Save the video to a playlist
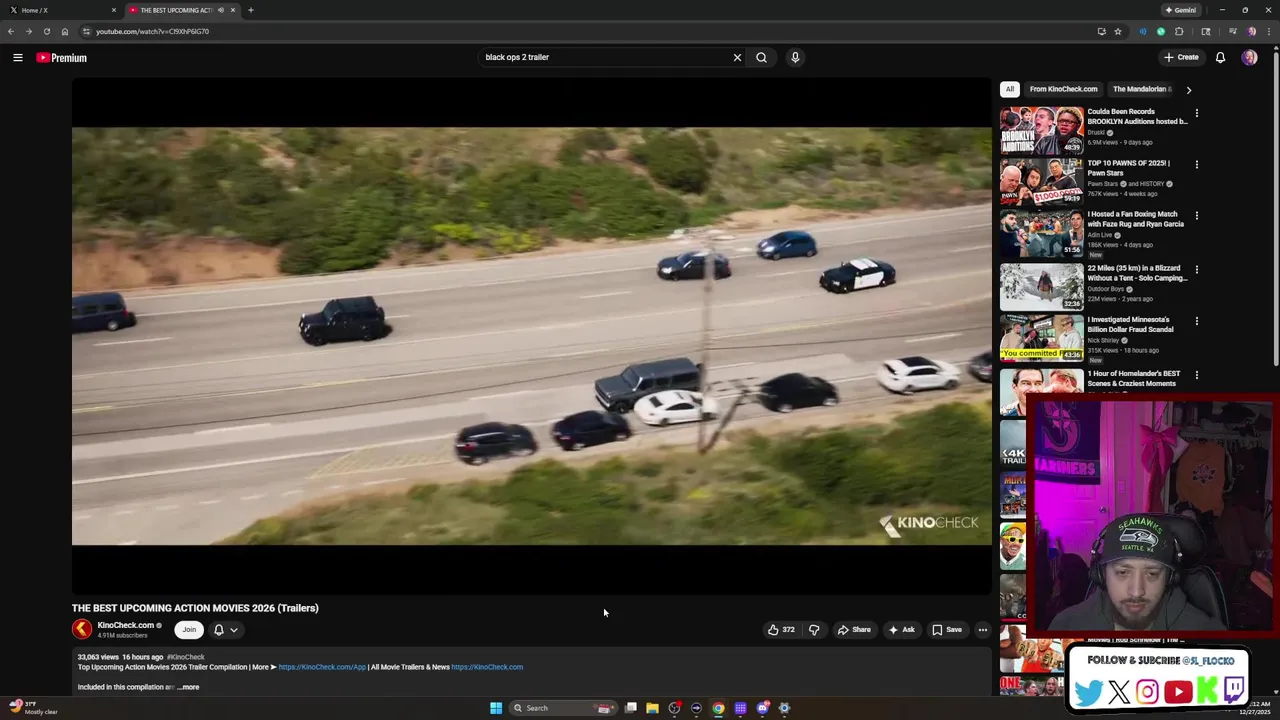The height and width of the screenshot is (720, 1280). coord(947,630)
